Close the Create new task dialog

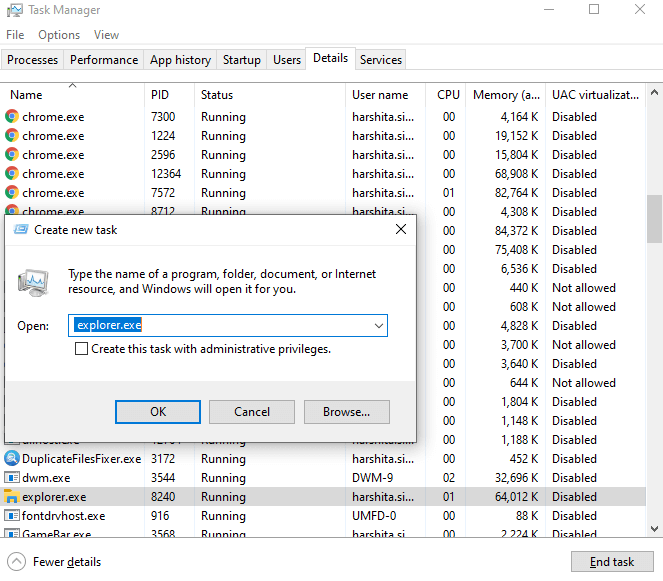(x=401, y=229)
